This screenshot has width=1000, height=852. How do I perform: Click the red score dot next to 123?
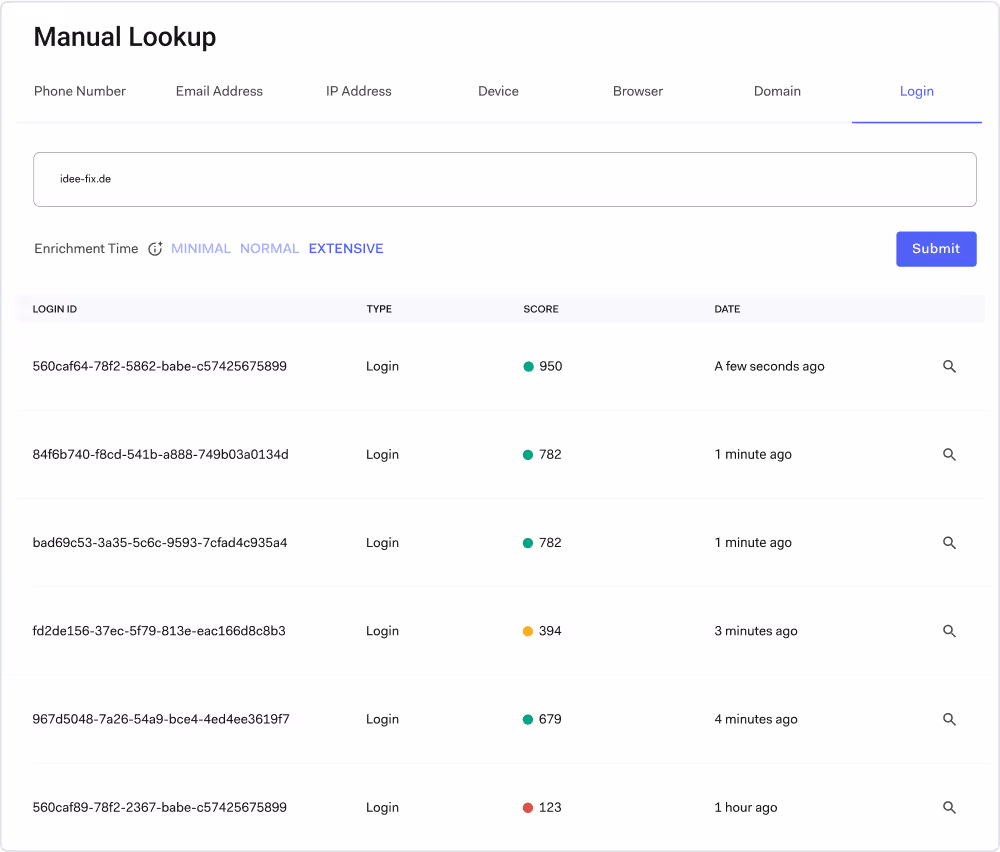click(x=527, y=807)
